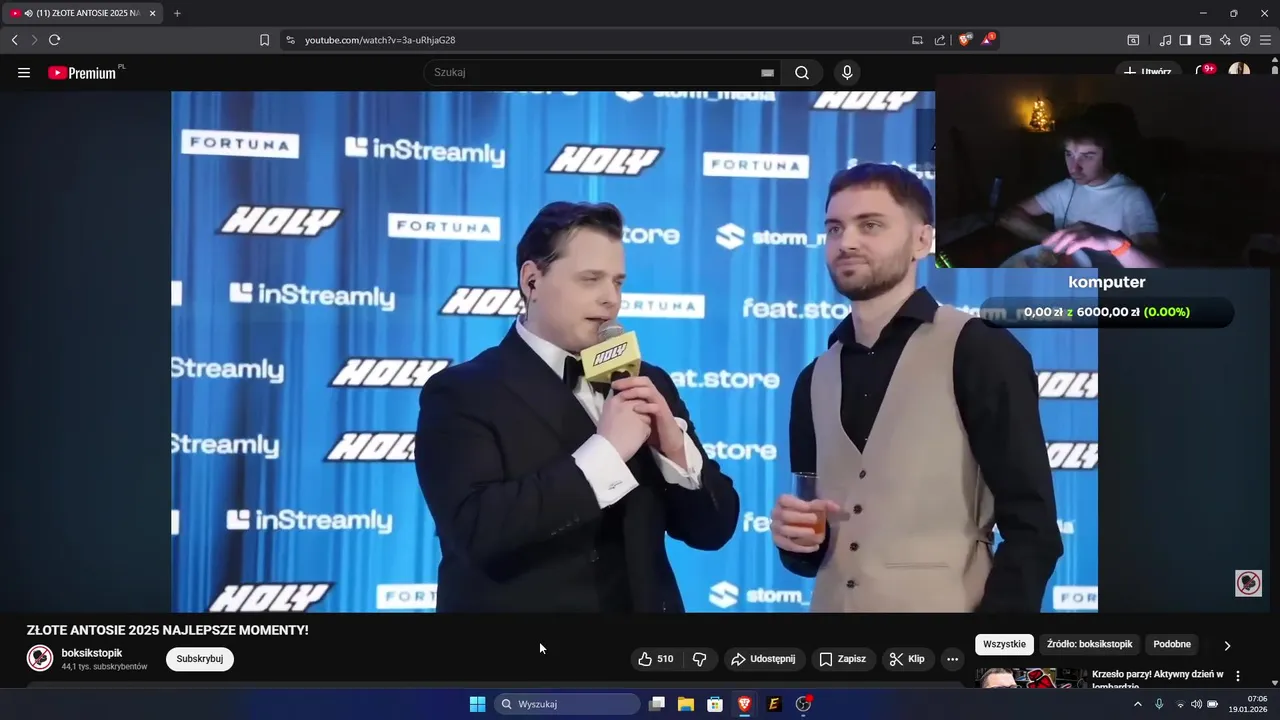Open the tab search toolbar icon

click(x=1133, y=40)
